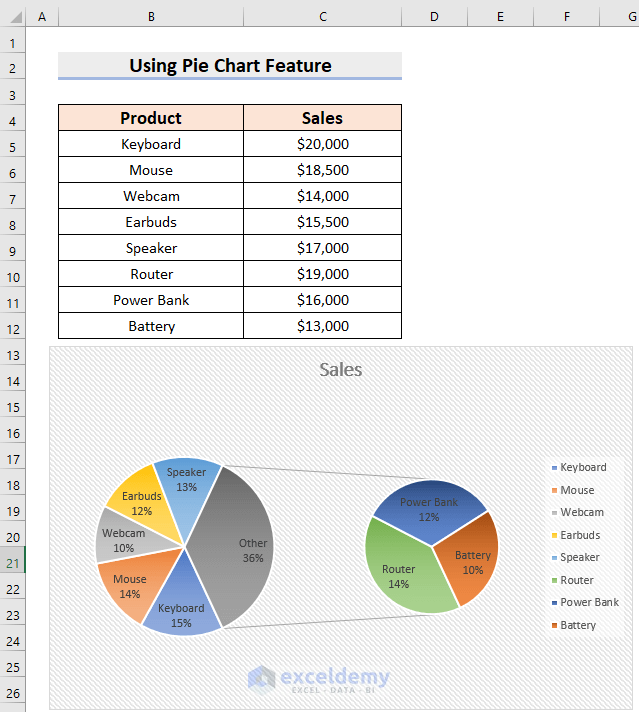The height and width of the screenshot is (712, 639).
Task: Click the Keyboard legend color marker
Action: pos(554,468)
